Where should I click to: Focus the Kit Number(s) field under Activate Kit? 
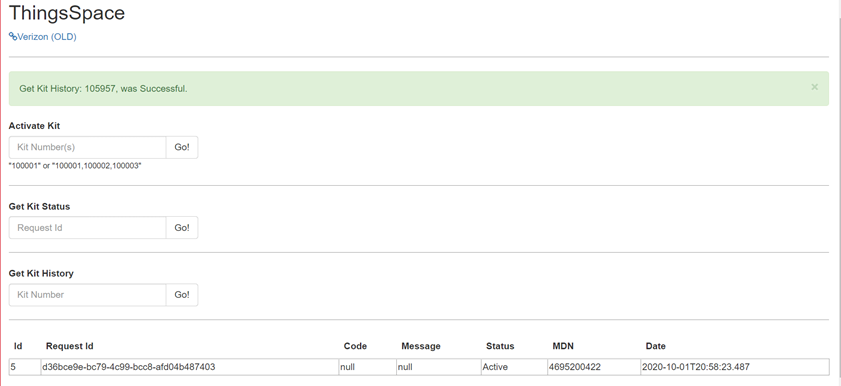tap(87, 147)
